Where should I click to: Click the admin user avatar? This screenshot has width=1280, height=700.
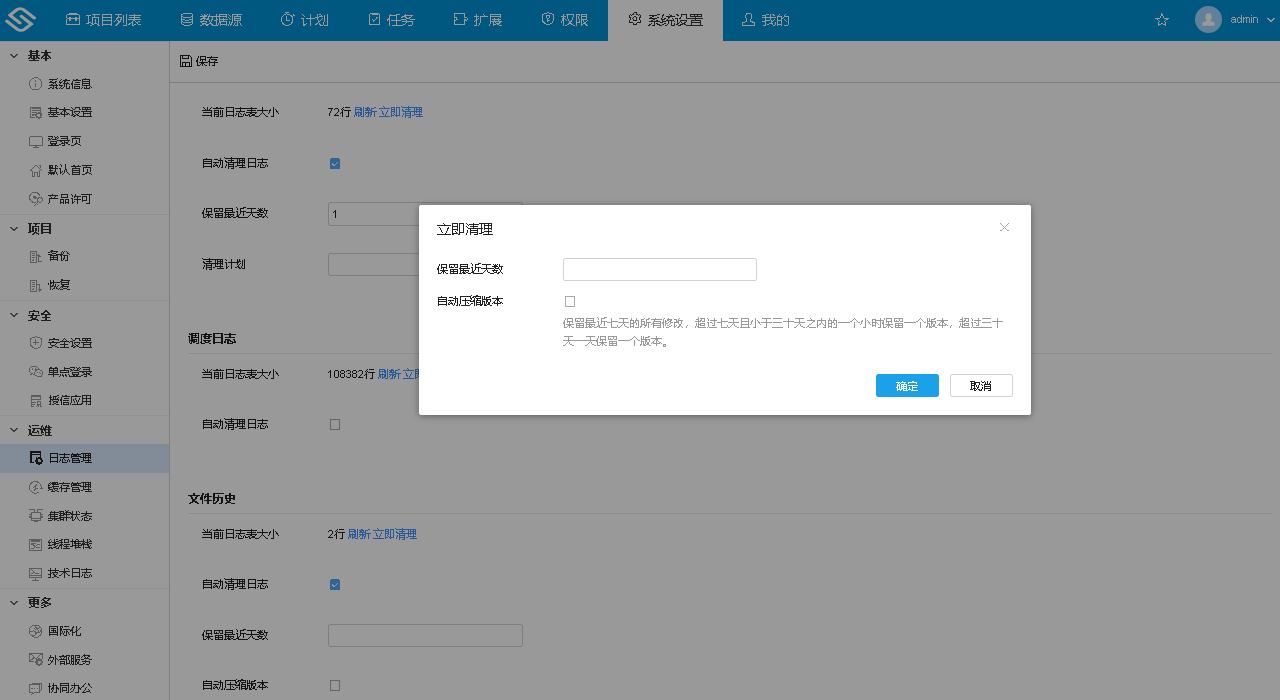(1208, 20)
